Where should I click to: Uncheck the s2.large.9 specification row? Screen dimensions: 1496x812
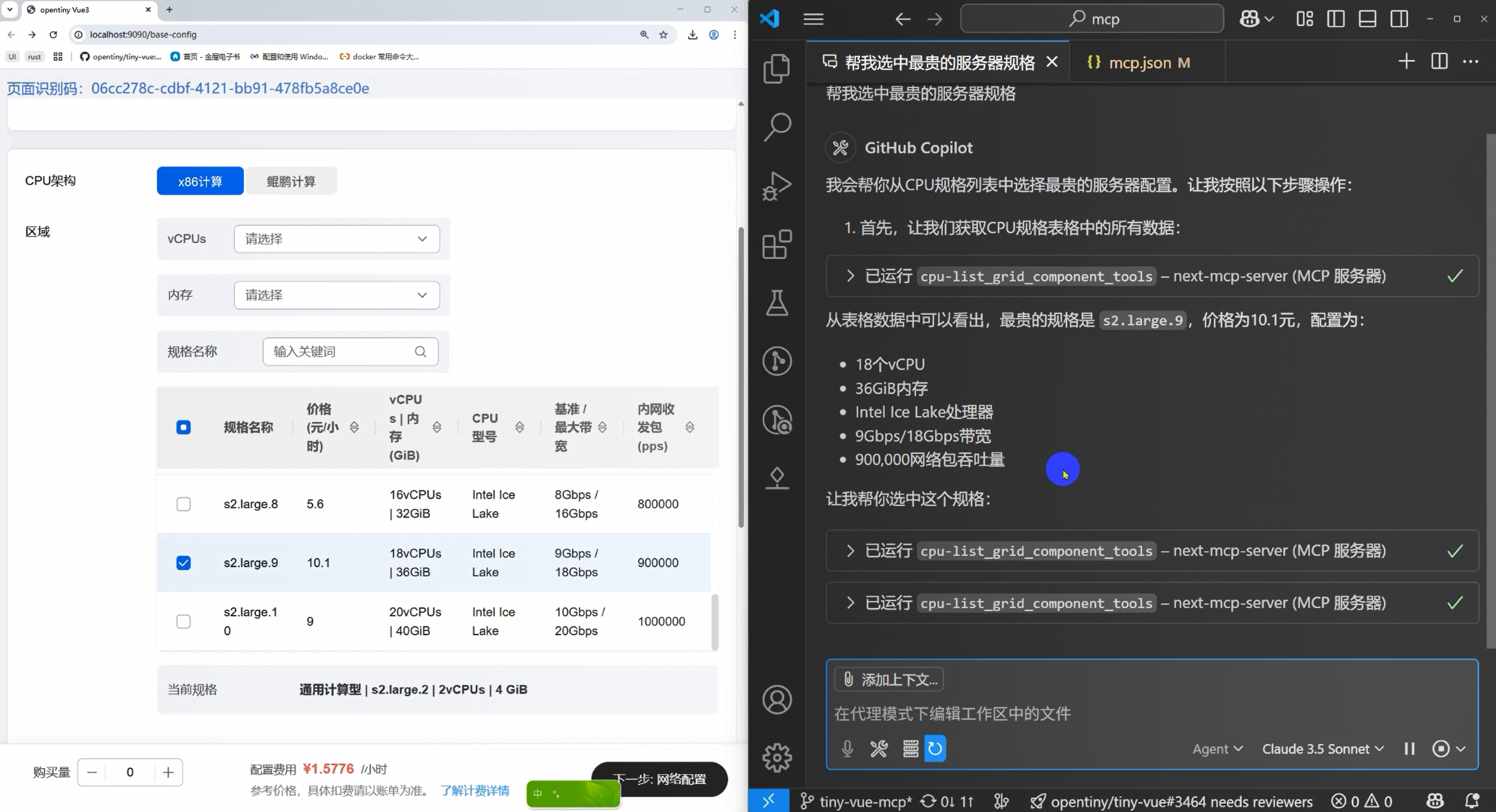[x=183, y=562]
